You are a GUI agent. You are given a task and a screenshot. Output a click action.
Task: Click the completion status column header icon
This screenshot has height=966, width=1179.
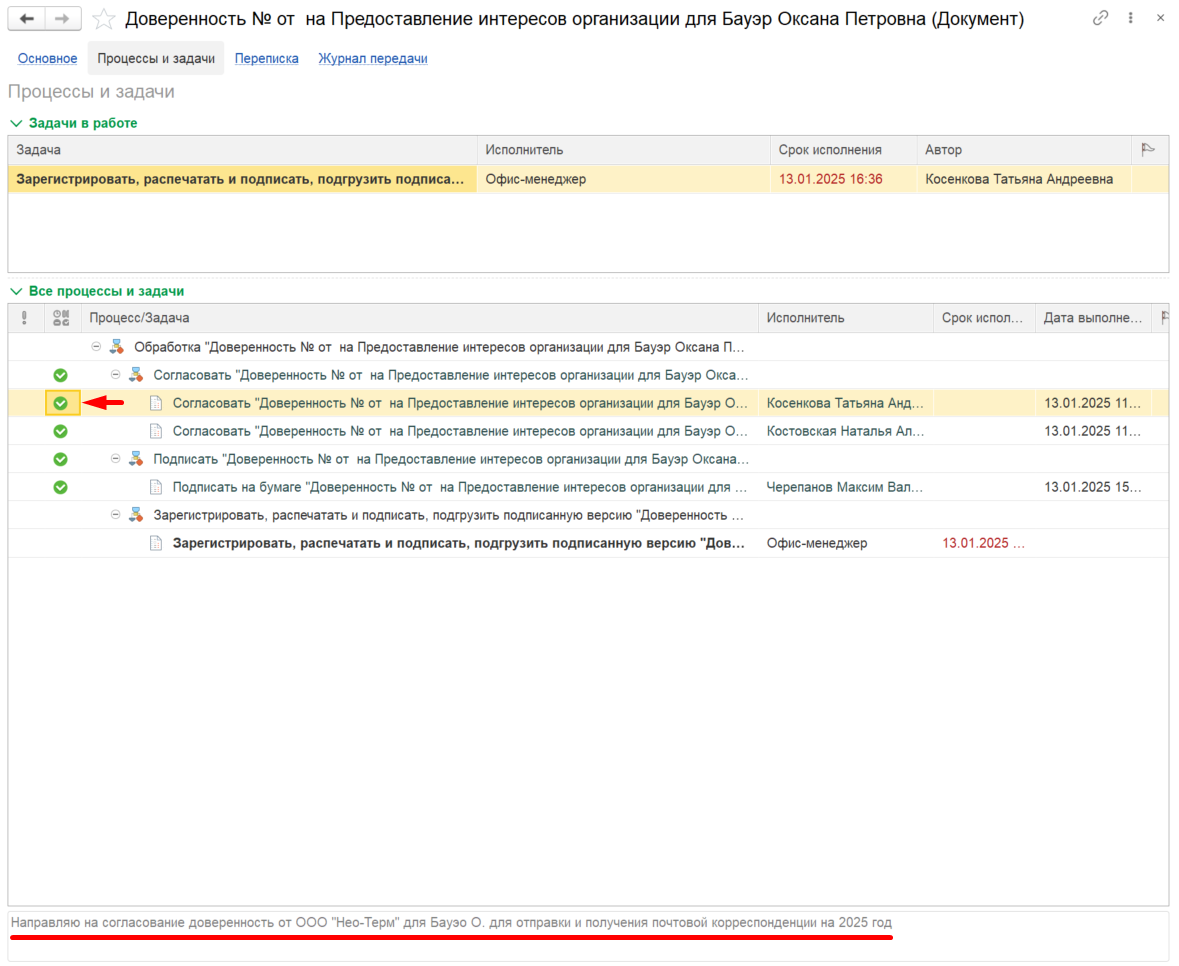coord(61,318)
